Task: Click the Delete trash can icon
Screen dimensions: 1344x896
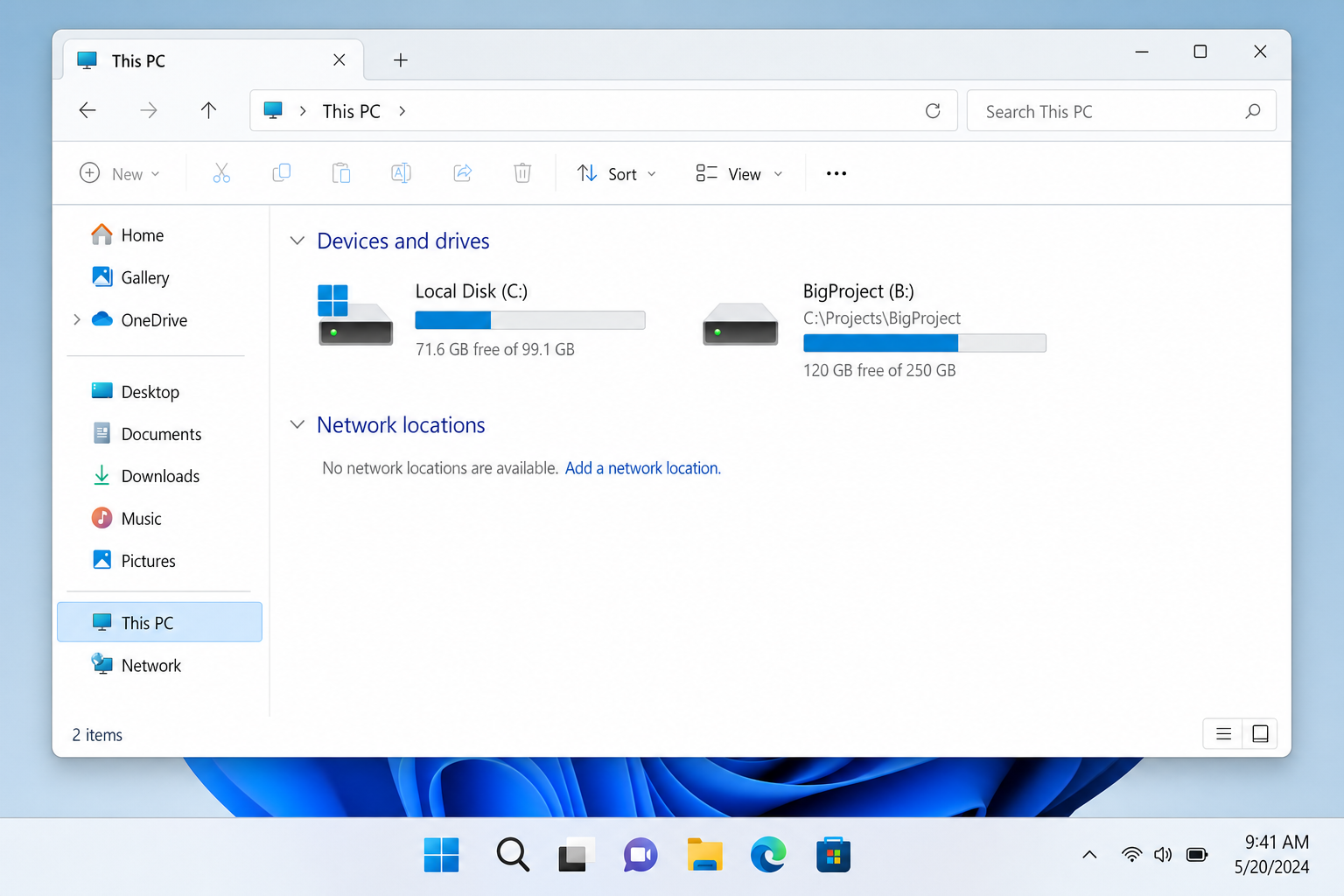Action: point(522,173)
